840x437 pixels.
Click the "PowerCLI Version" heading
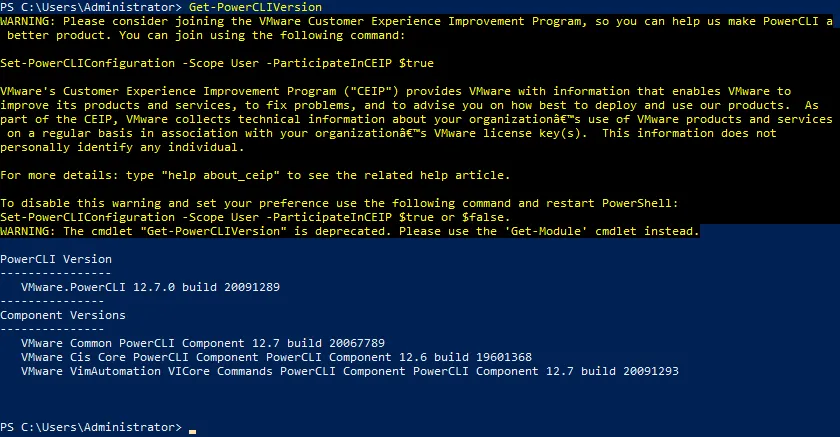point(56,259)
